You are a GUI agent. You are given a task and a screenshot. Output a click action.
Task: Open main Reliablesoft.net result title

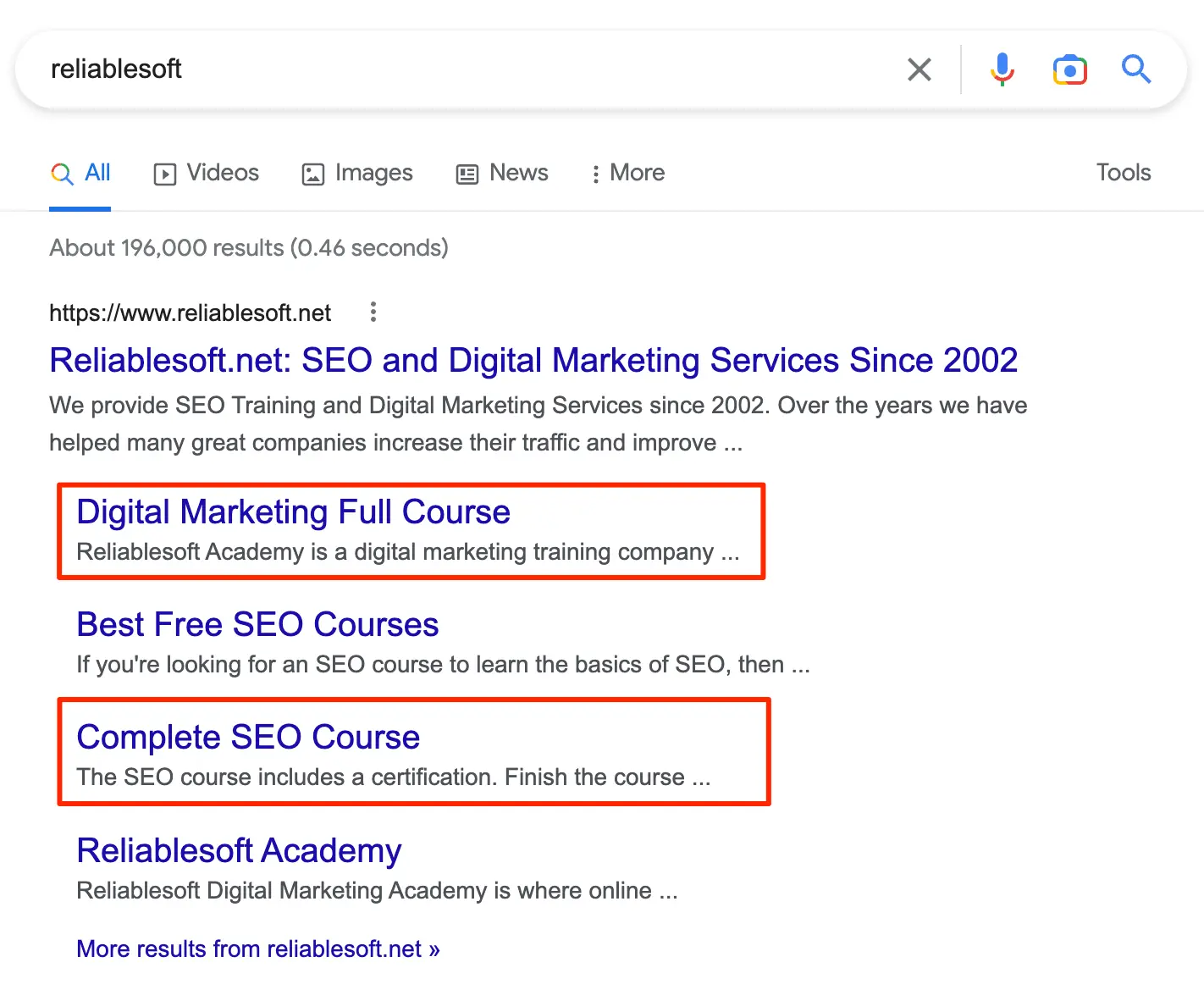pos(533,361)
